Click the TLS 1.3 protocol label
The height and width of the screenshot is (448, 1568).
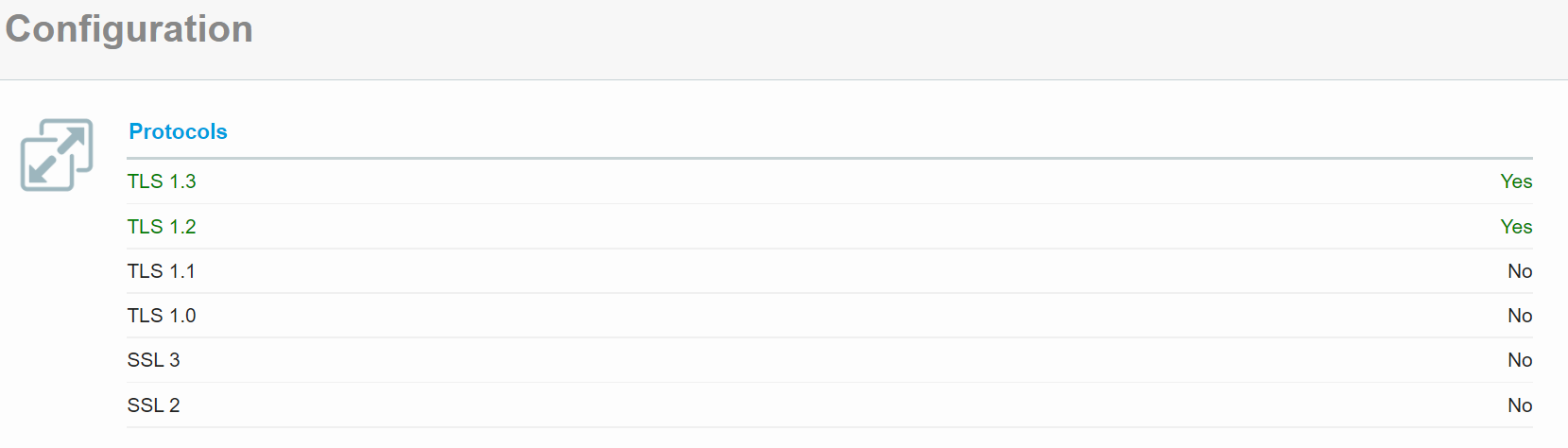162,181
